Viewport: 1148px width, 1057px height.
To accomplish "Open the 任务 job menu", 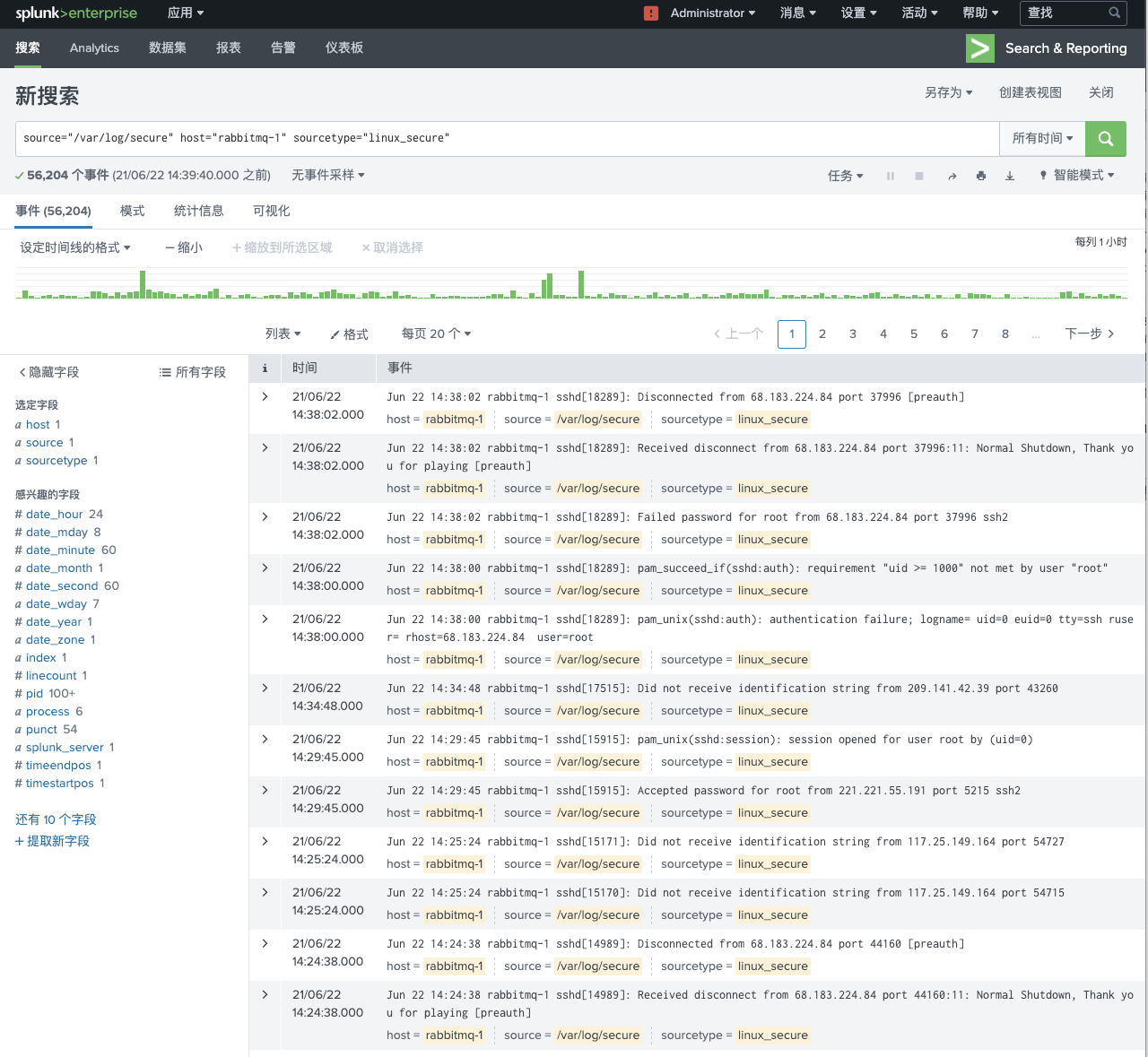I will tap(846, 176).
